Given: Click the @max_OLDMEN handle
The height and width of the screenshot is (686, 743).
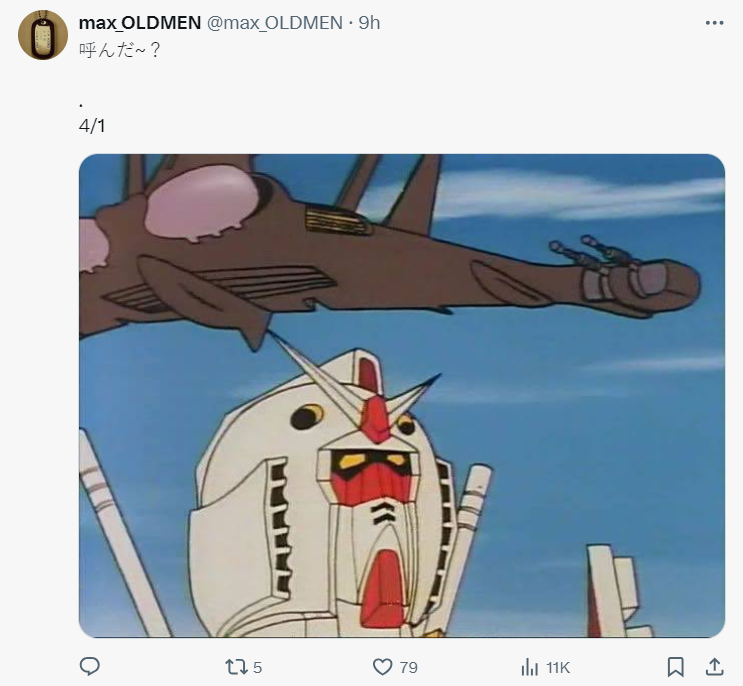Looking at the screenshot, I should [x=274, y=22].
